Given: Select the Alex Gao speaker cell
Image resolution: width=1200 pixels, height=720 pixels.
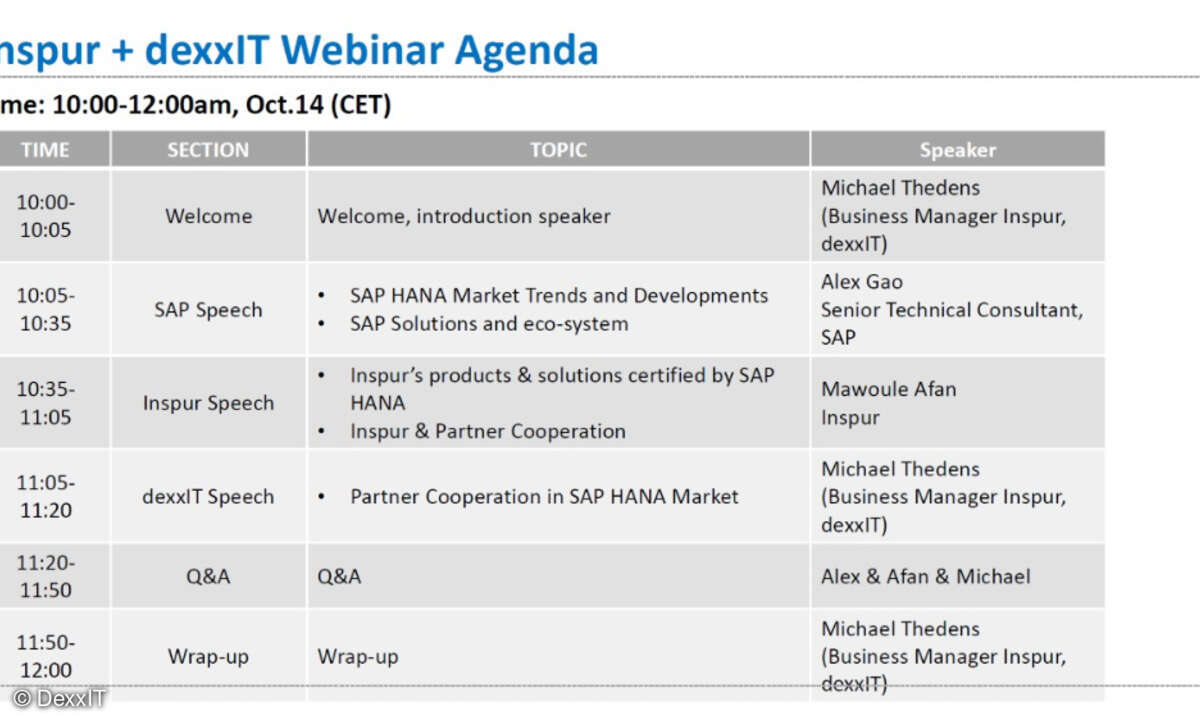Looking at the screenshot, I should [x=957, y=309].
